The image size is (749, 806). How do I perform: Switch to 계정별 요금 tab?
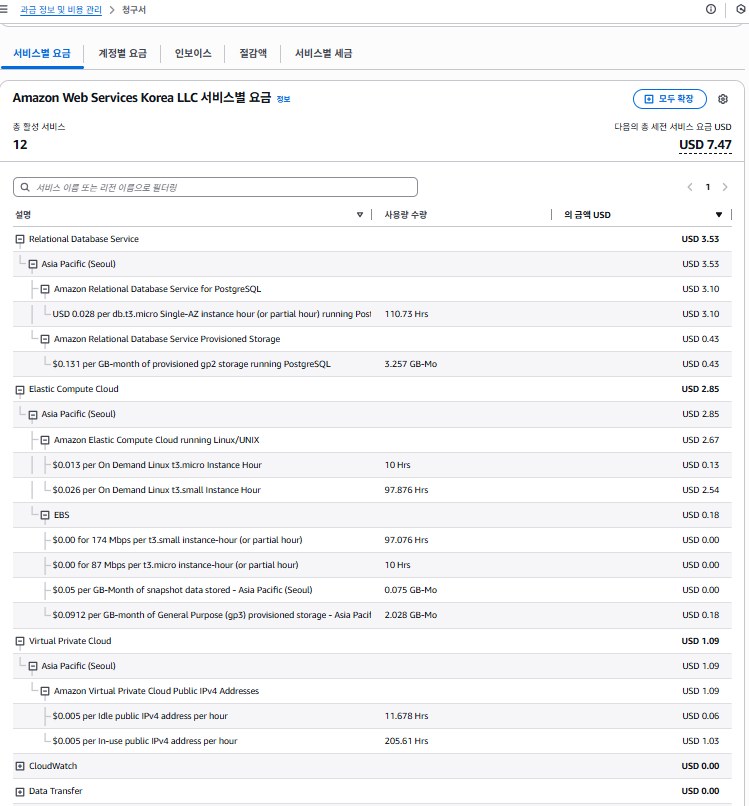click(122, 53)
